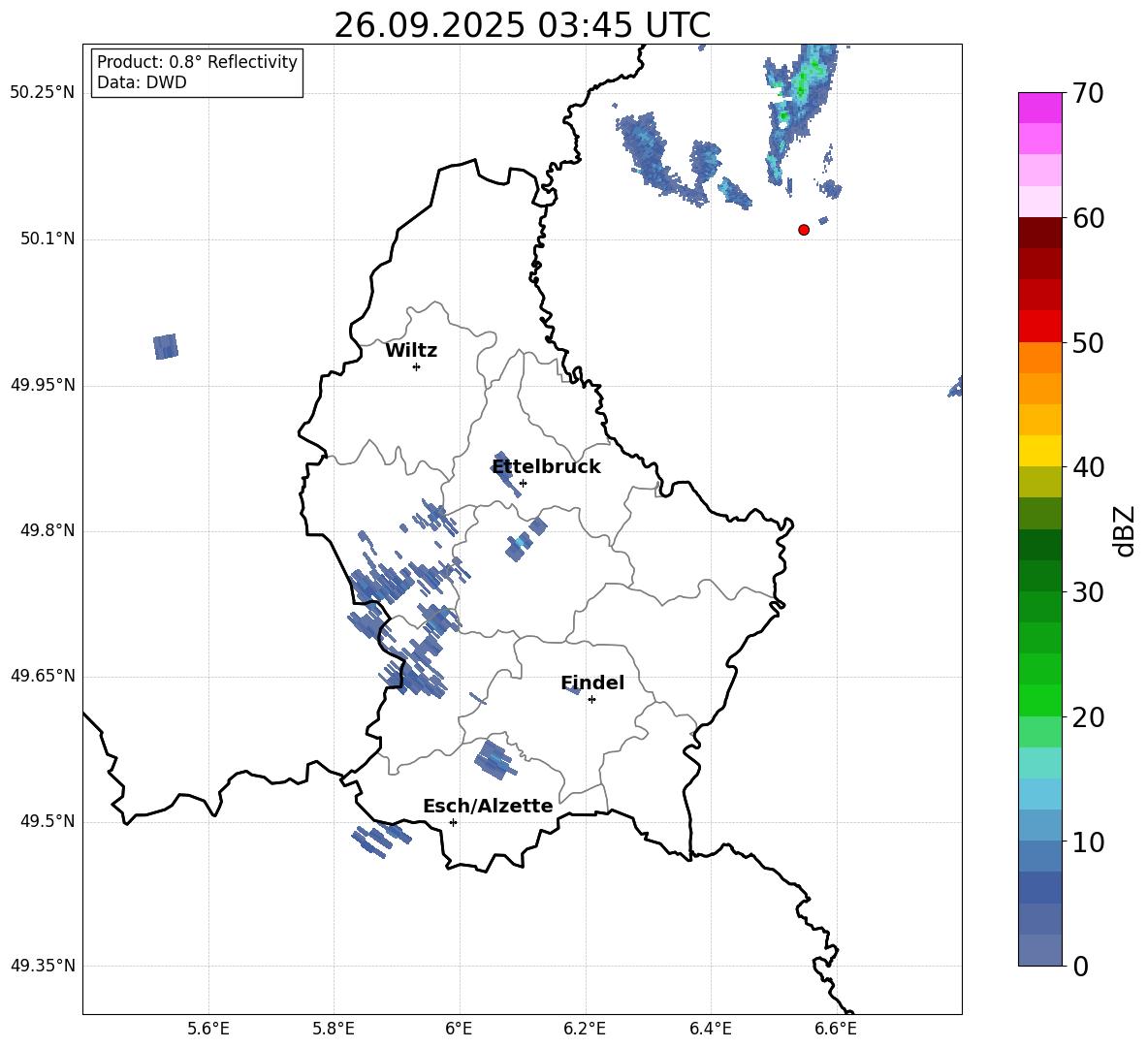Click the 6.2°E longitude label

coord(585,1029)
